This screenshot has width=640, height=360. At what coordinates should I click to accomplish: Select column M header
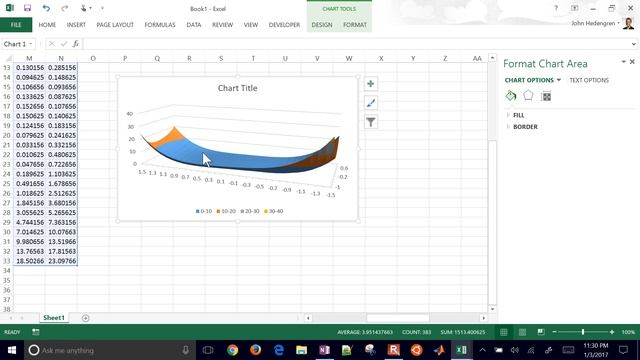point(29,58)
